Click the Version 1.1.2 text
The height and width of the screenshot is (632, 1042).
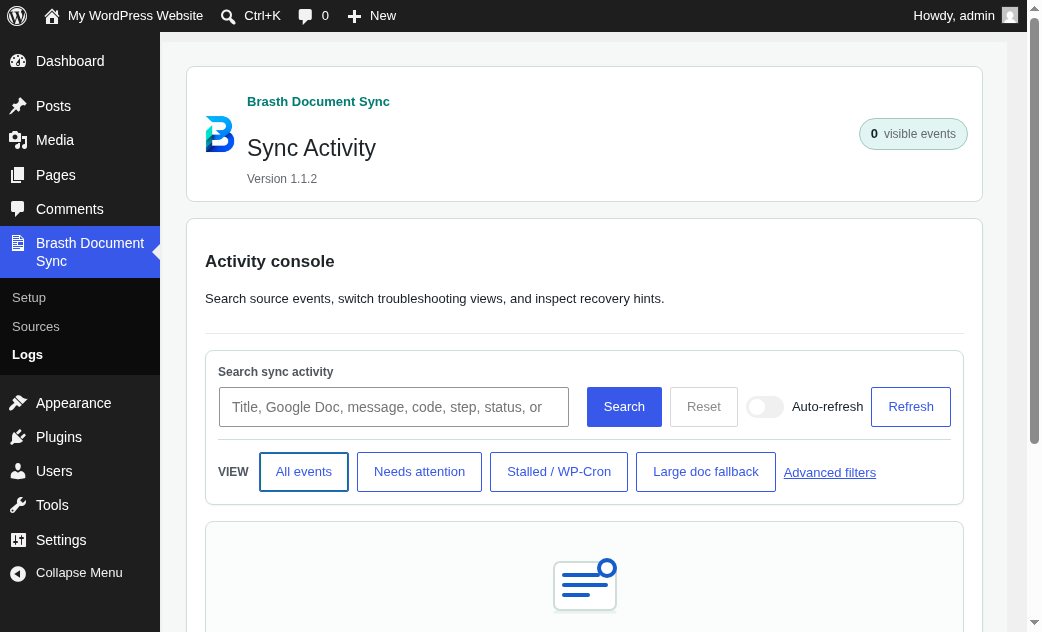pyautogui.click(x=282, y=179)
